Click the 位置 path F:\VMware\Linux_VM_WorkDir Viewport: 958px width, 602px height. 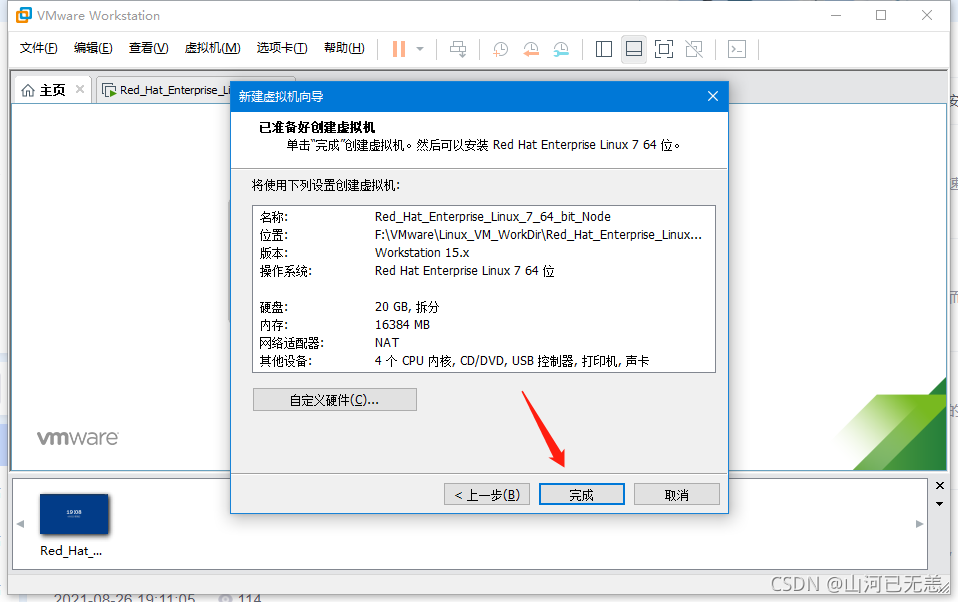click(x=538, y=235)
